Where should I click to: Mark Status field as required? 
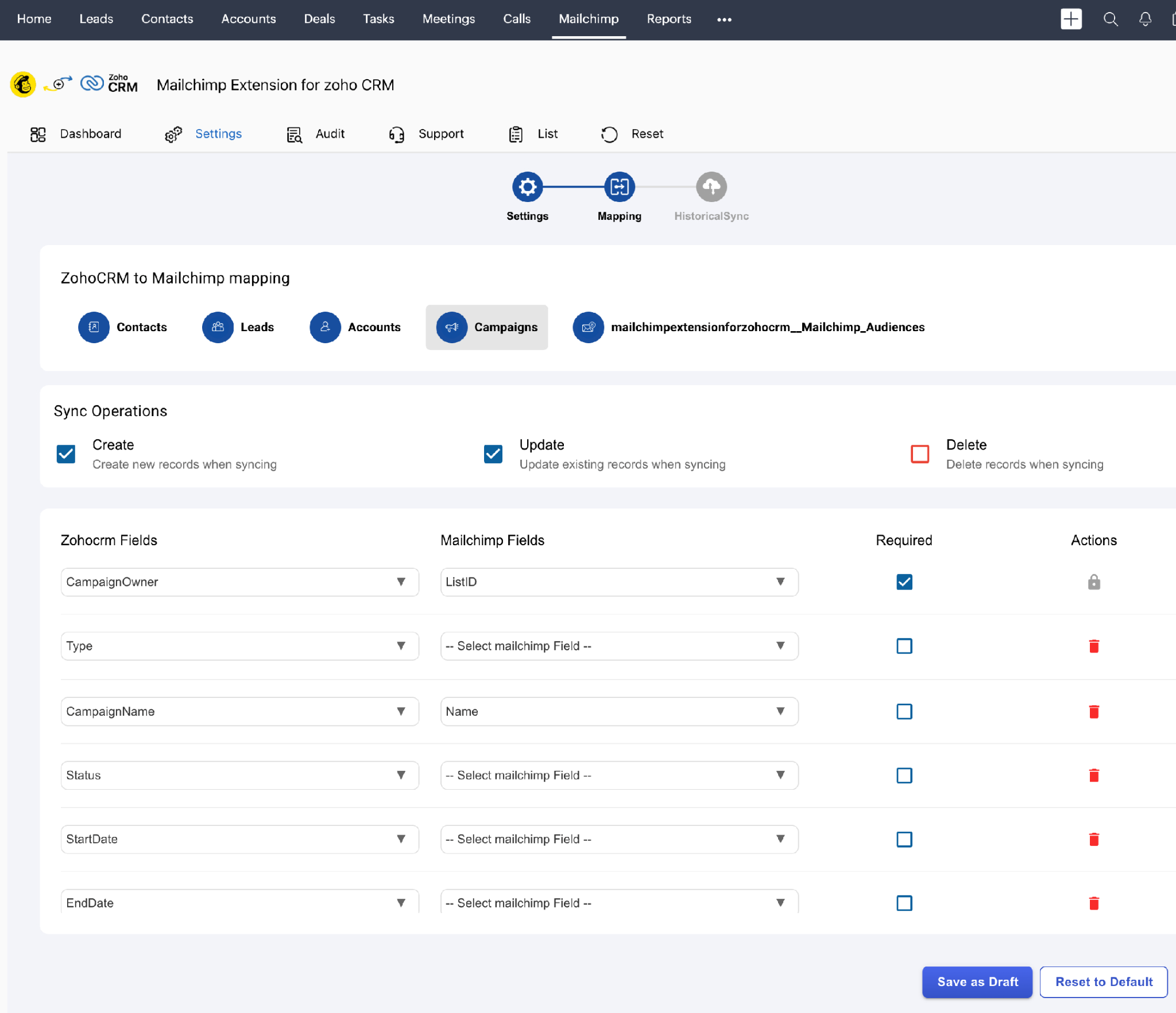click(904, 775)
